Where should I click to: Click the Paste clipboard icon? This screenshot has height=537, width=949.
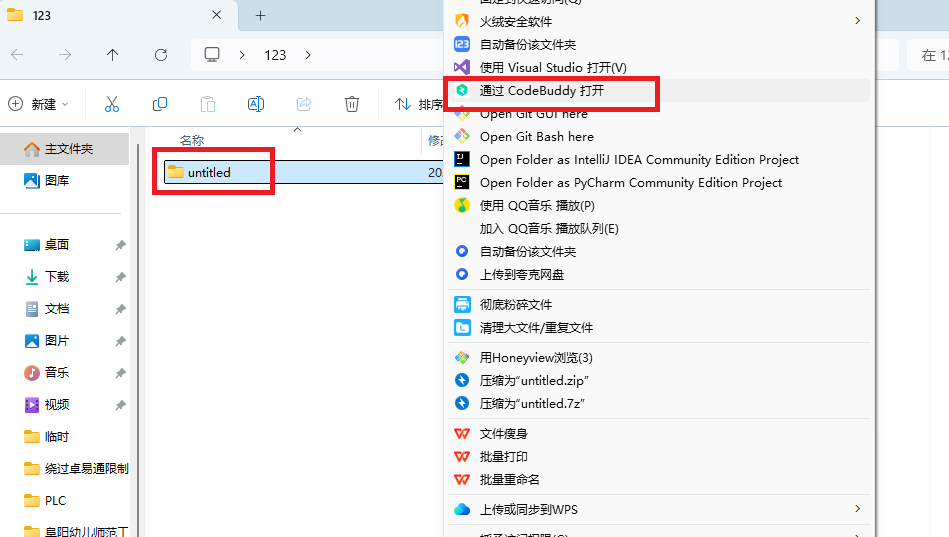(208, 104)
